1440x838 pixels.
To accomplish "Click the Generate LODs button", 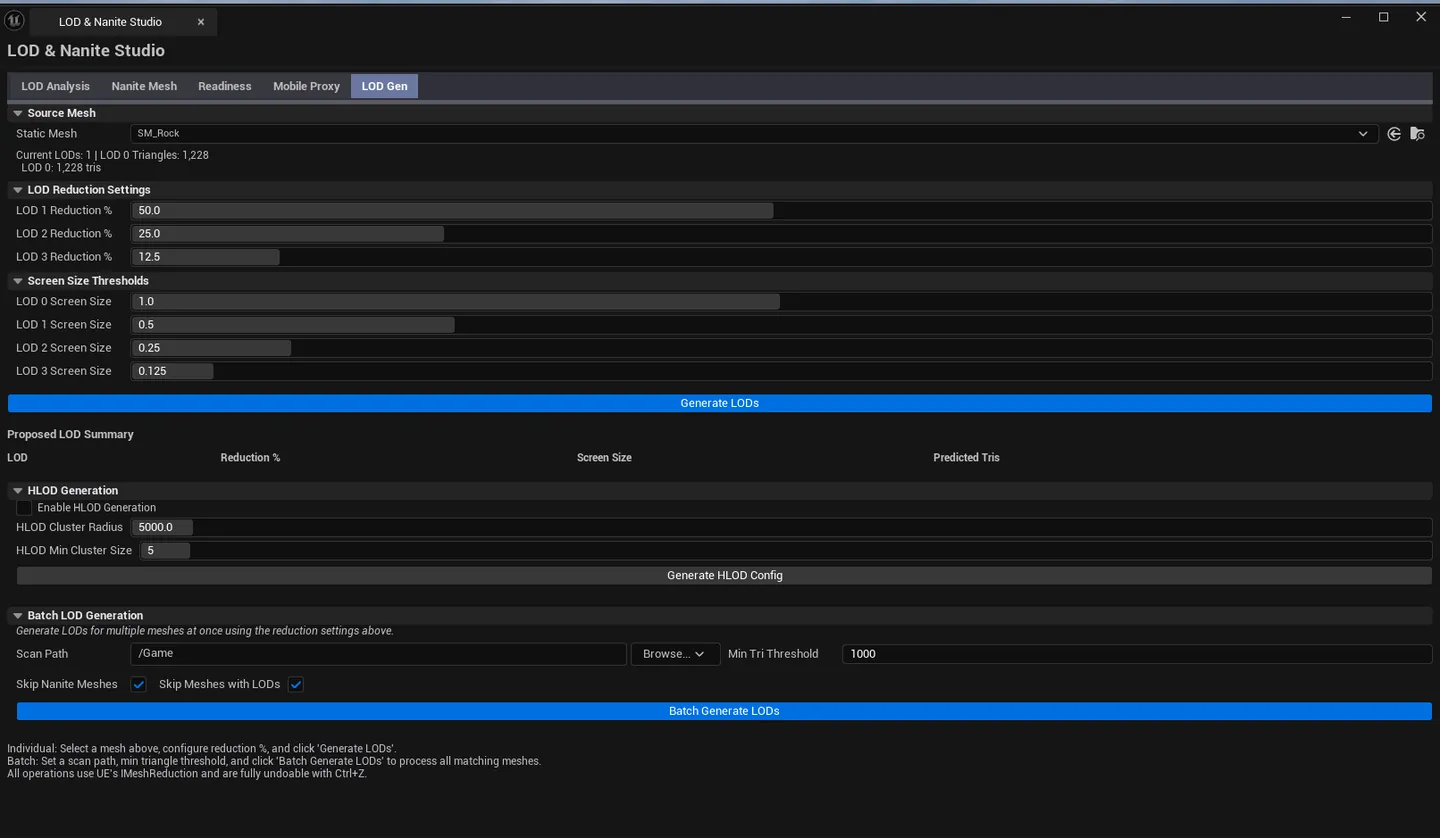I will 720,403.
